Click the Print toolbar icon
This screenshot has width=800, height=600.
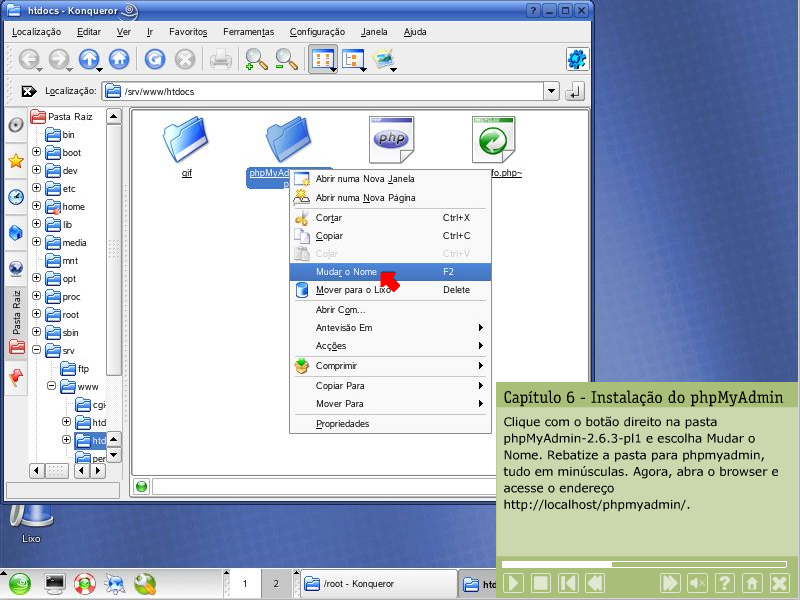pyautogui.click(x=220, y=59)
